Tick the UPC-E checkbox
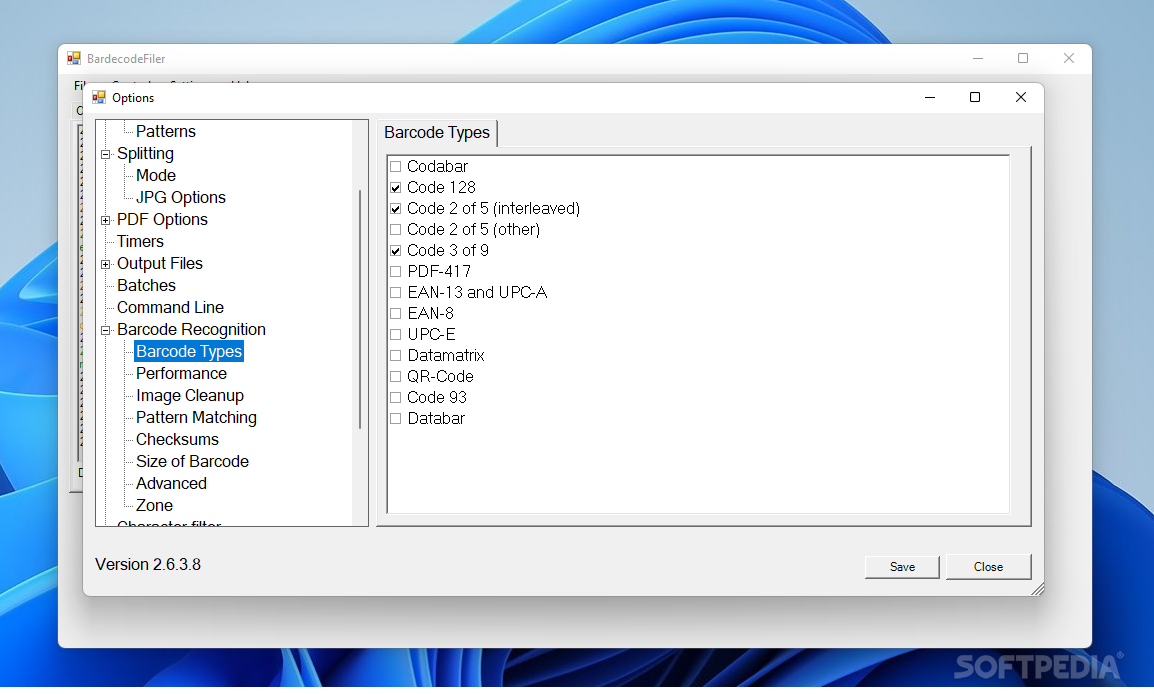Image resolution: width=1154 pixels, height=694 pixels. 395,335
